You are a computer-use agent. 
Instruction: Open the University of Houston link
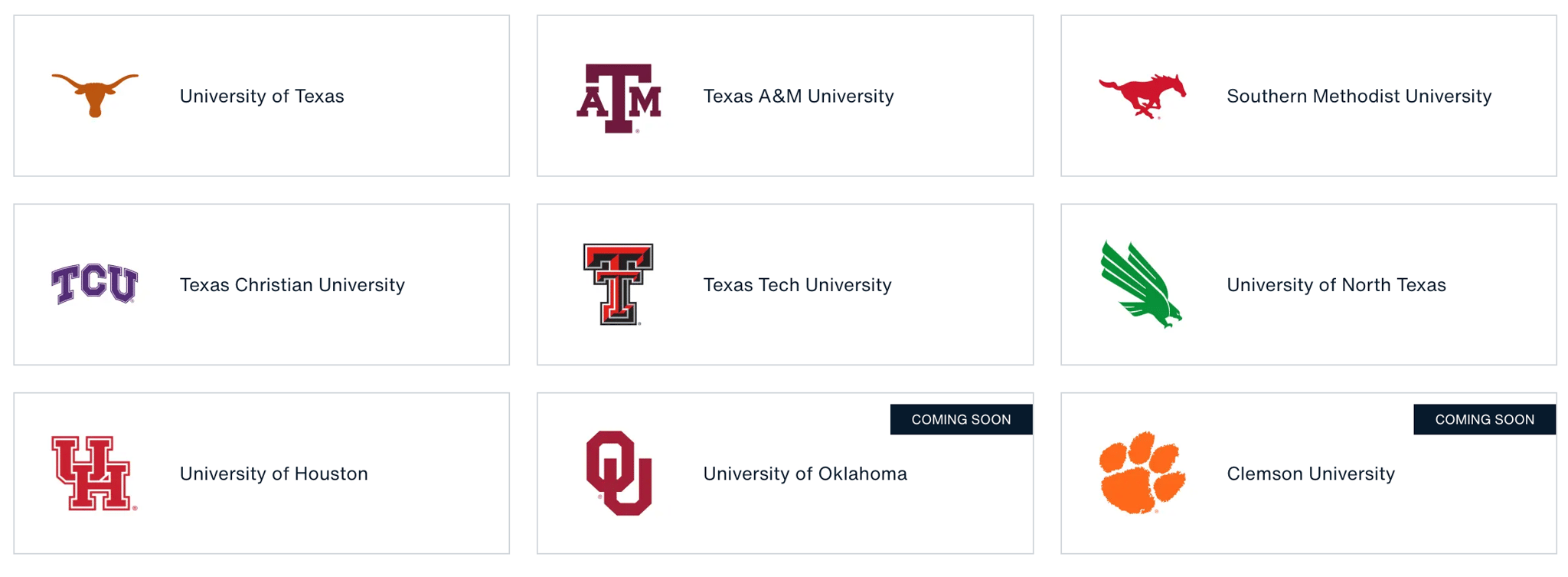pos(273,474)
